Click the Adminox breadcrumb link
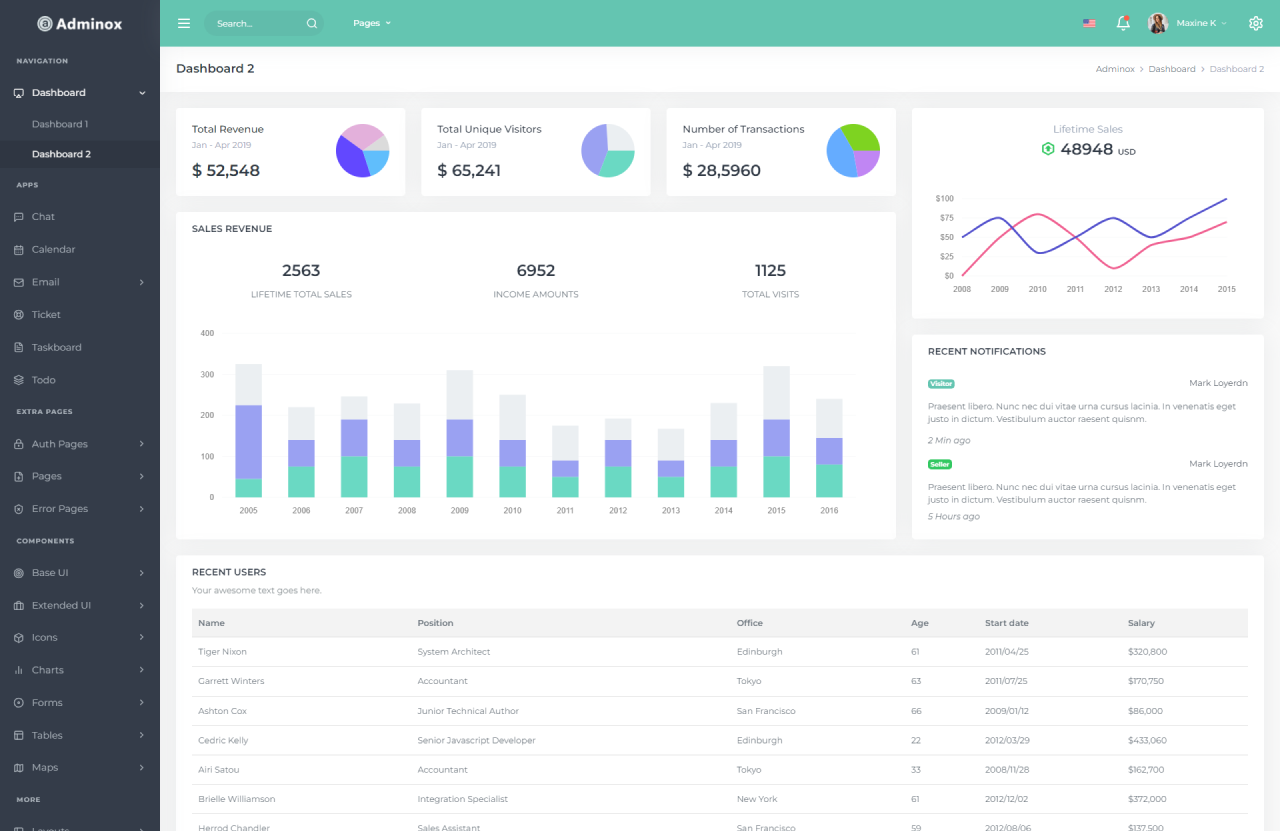This screenshot has height=831, width=1280. (1115, 69)
